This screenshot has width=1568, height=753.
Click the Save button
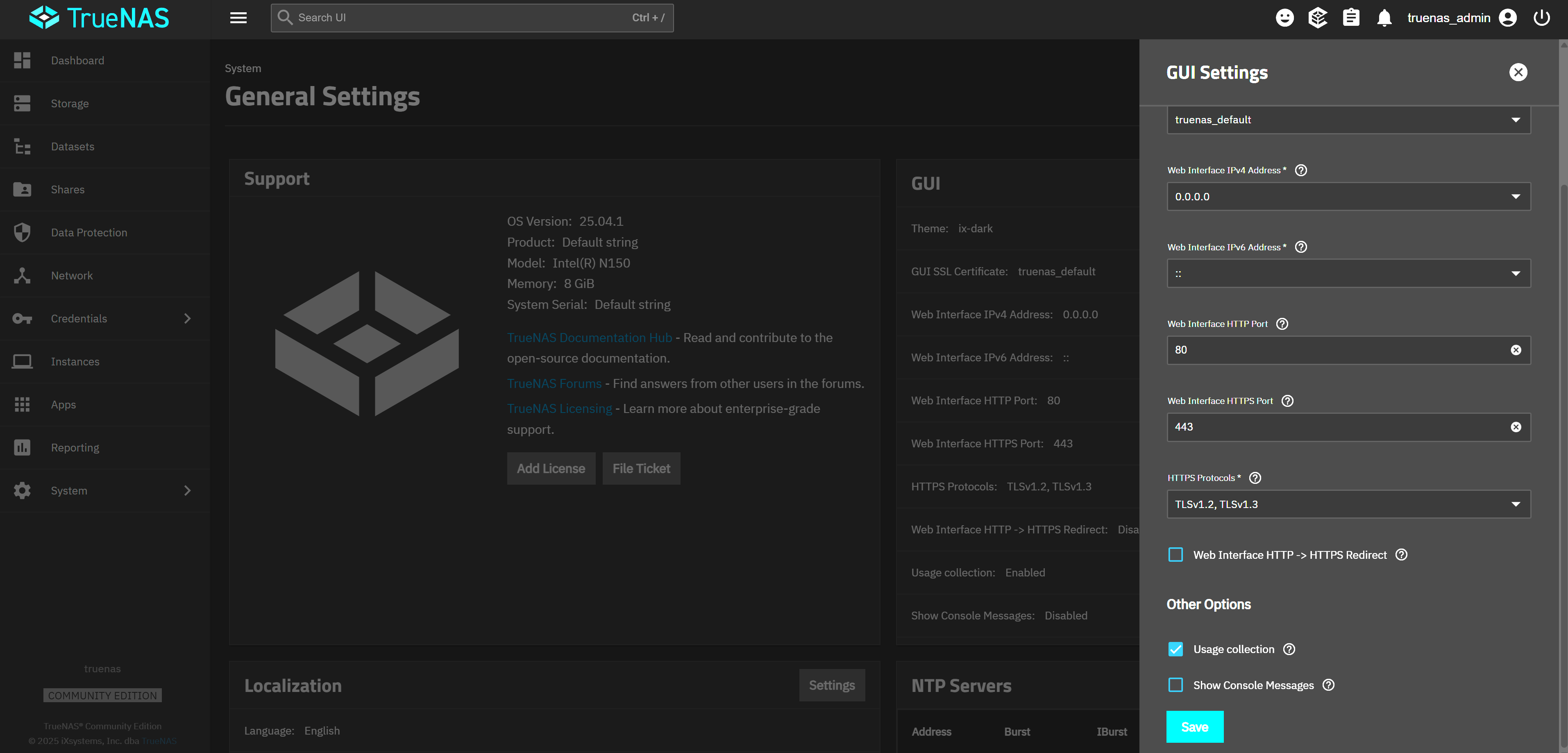coord(1194,727)
